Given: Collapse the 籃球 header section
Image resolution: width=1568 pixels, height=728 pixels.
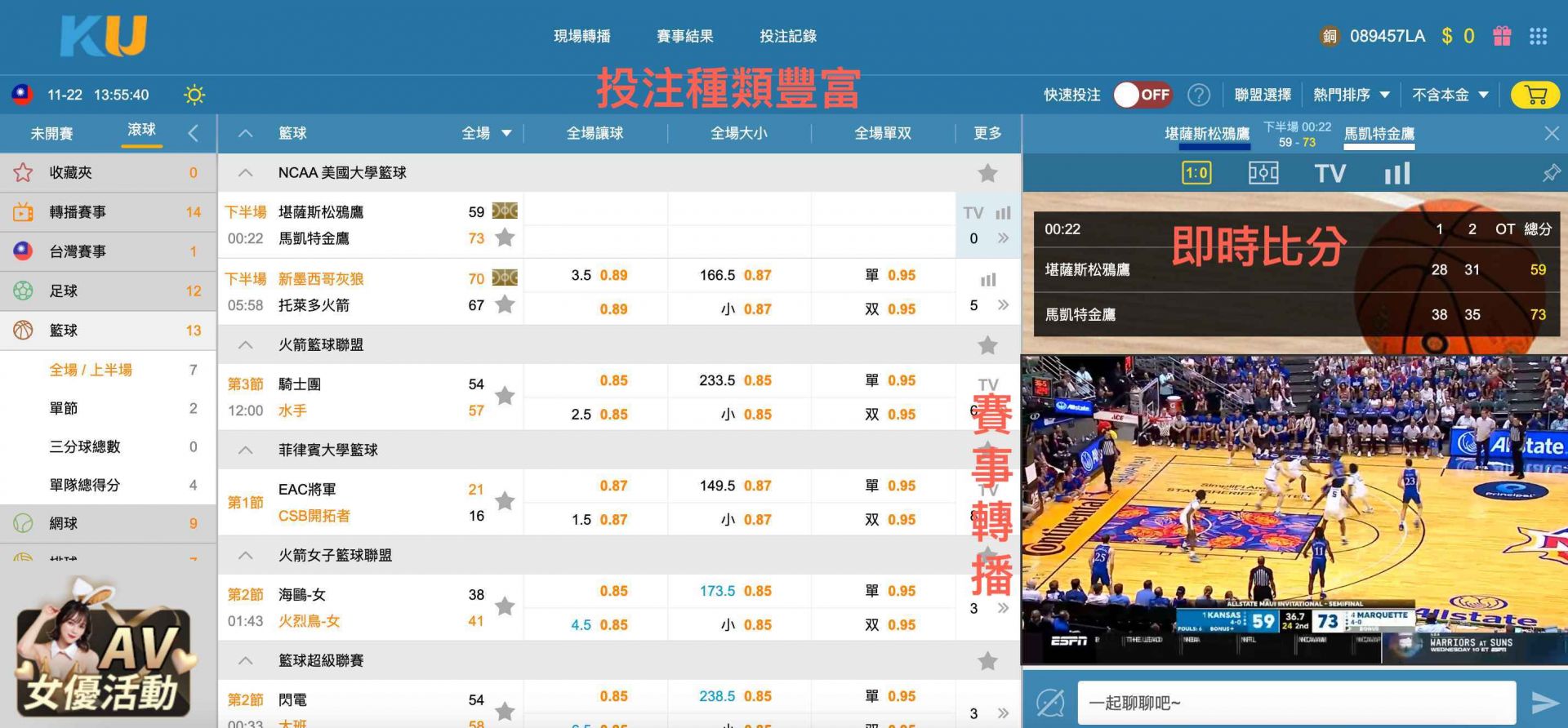Looking at the screenshot, I should point(245,133).
